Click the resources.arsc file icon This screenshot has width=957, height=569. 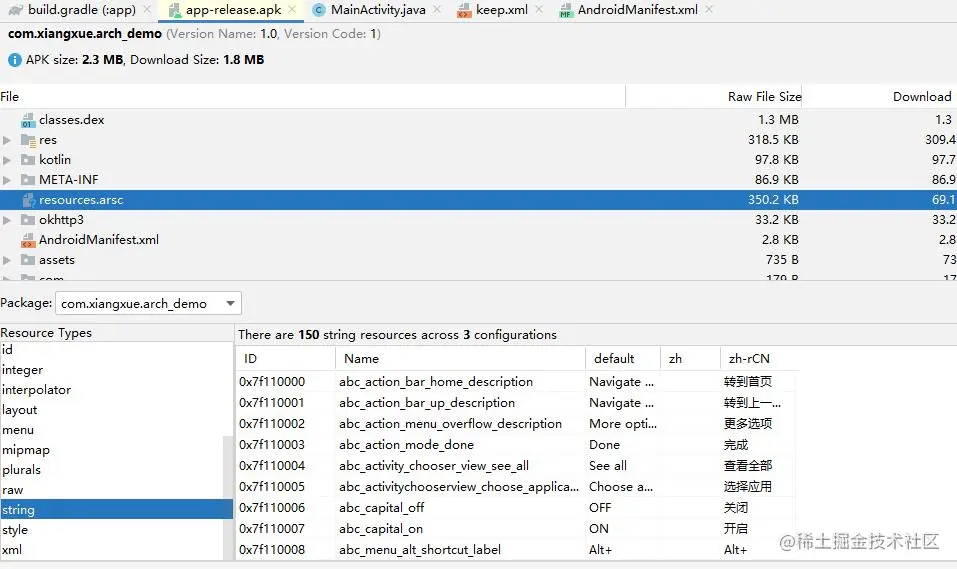tap(27, 200)
